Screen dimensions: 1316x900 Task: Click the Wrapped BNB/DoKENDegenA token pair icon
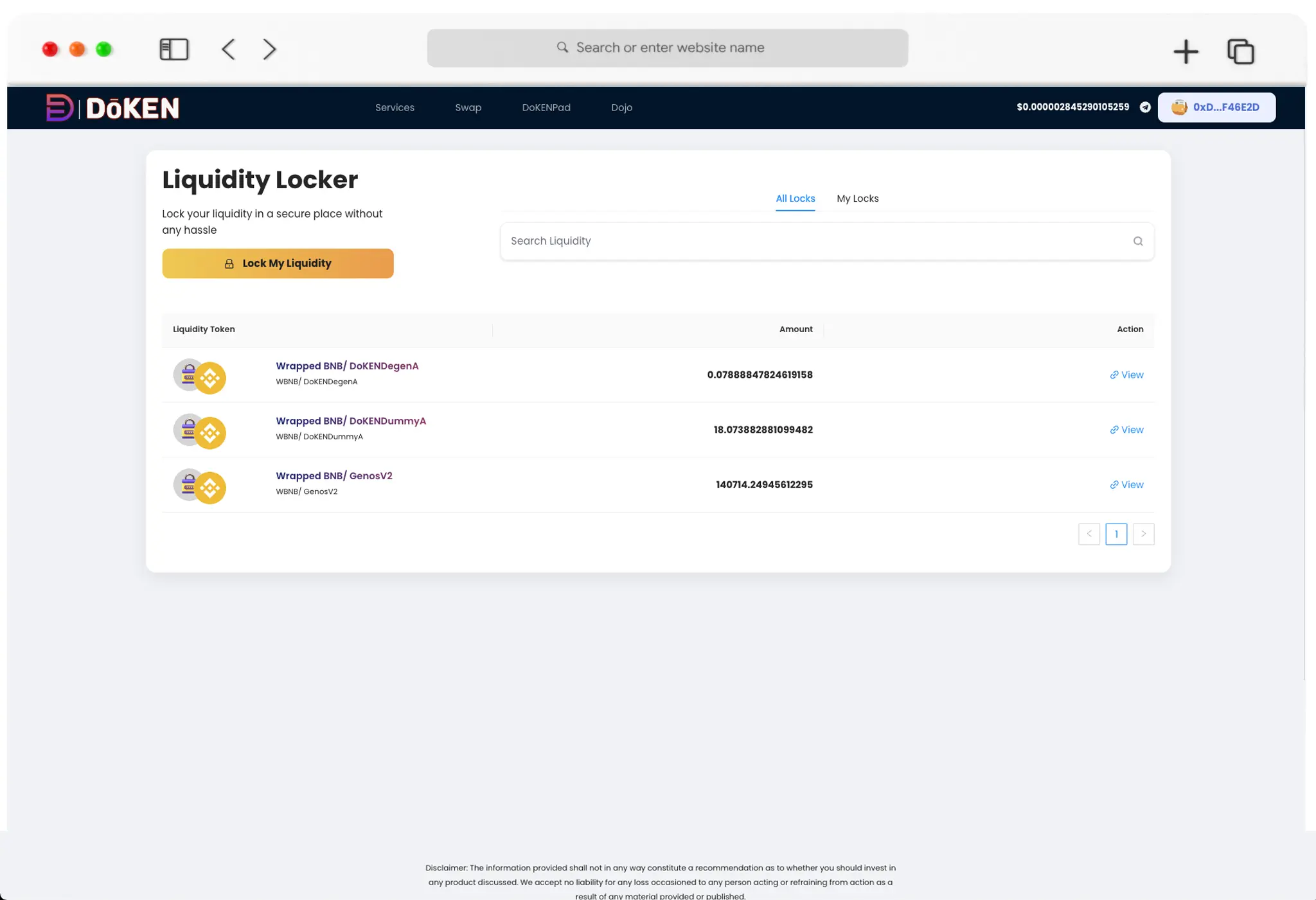point(199,376)
